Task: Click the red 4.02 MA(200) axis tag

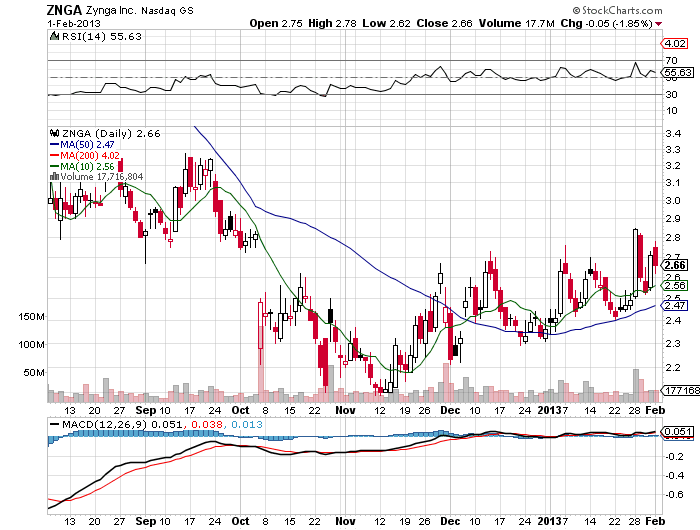Action: click(x=675, y=43)
